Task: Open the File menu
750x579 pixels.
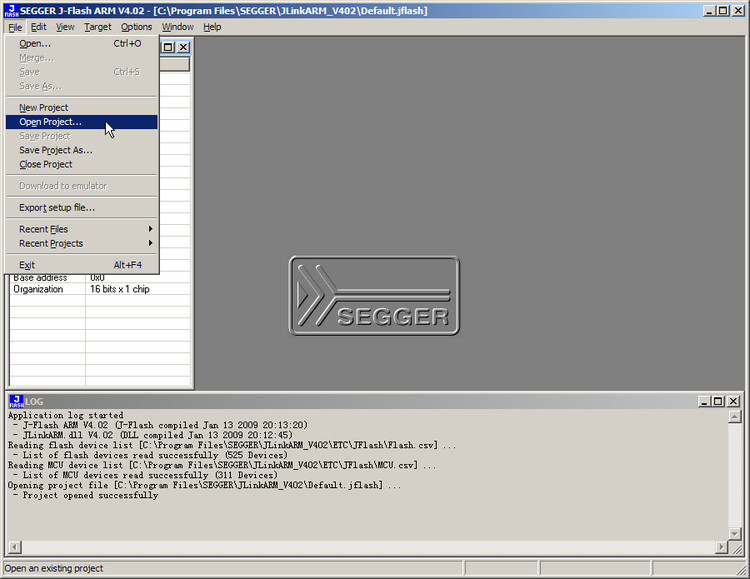Action: (15, 27)
